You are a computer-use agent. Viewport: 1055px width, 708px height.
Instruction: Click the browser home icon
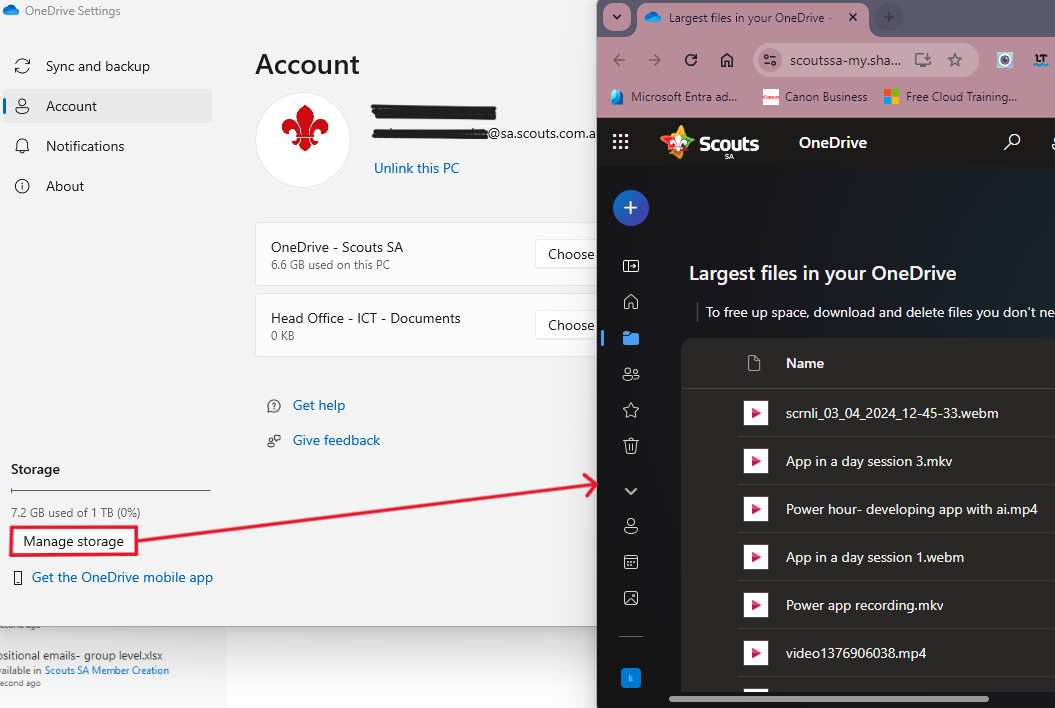[x=727, y=60]
